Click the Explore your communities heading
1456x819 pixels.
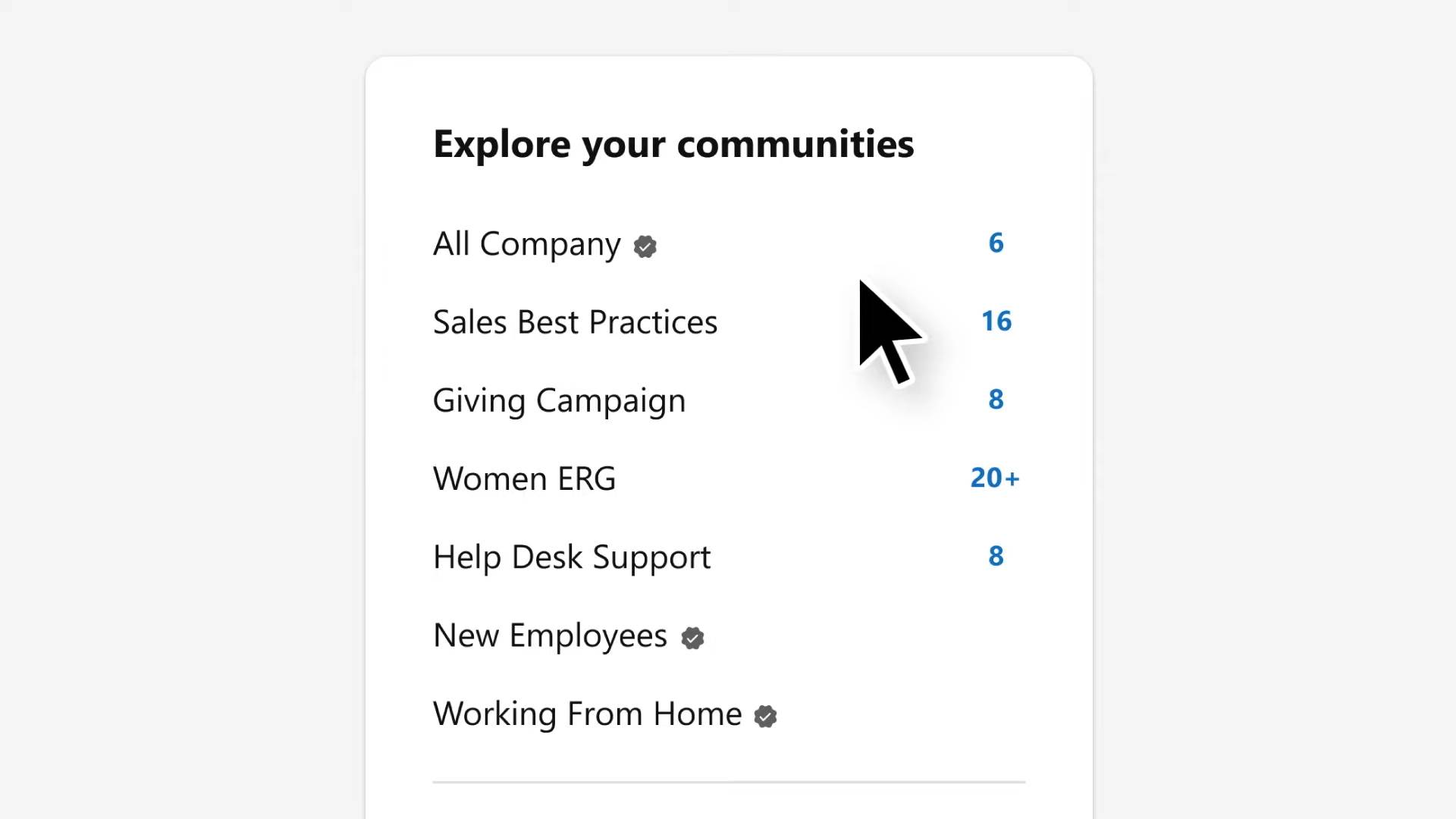[x=673, y=144]
